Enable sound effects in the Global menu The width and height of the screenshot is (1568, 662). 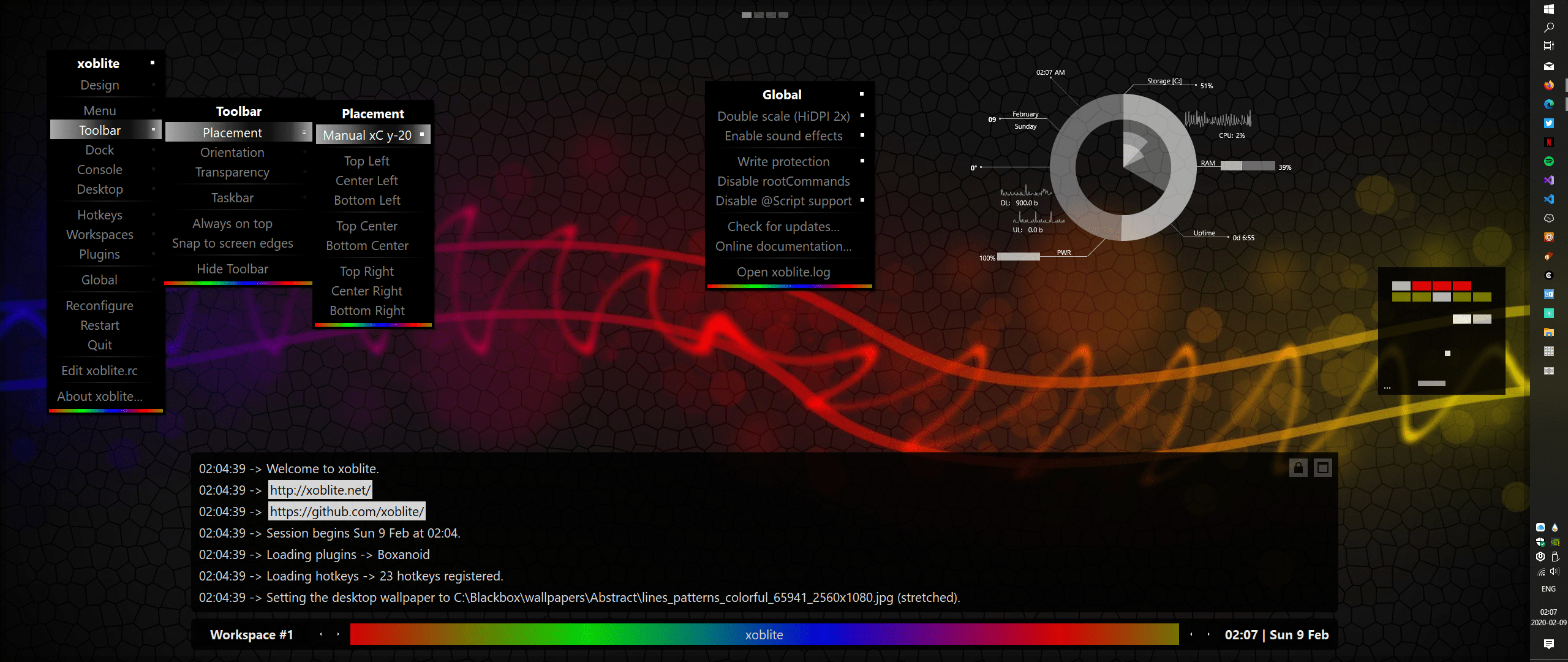tap(784, 135)
